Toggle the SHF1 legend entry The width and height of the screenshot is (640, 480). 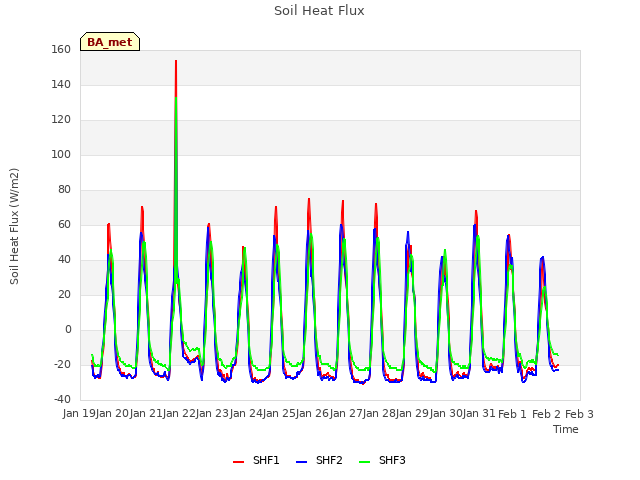coord(256,460)
